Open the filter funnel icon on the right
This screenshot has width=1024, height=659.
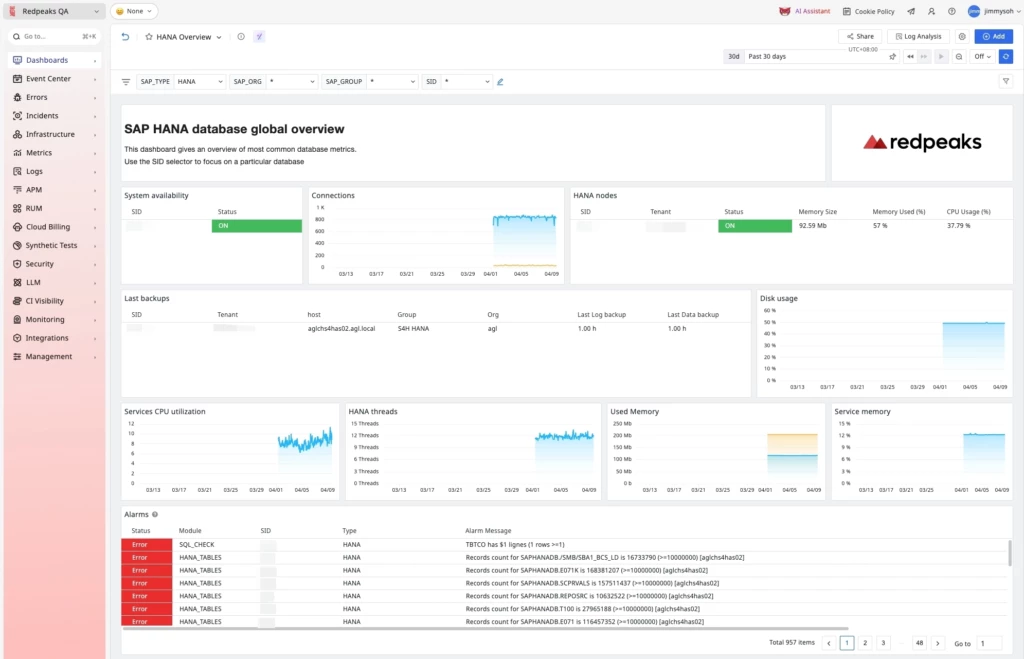(x=1006, y=81)
